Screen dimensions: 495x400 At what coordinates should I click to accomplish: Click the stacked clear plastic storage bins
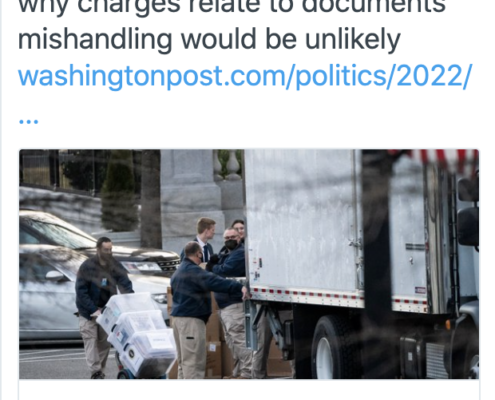pyautogui.click(x=138, y=333)
